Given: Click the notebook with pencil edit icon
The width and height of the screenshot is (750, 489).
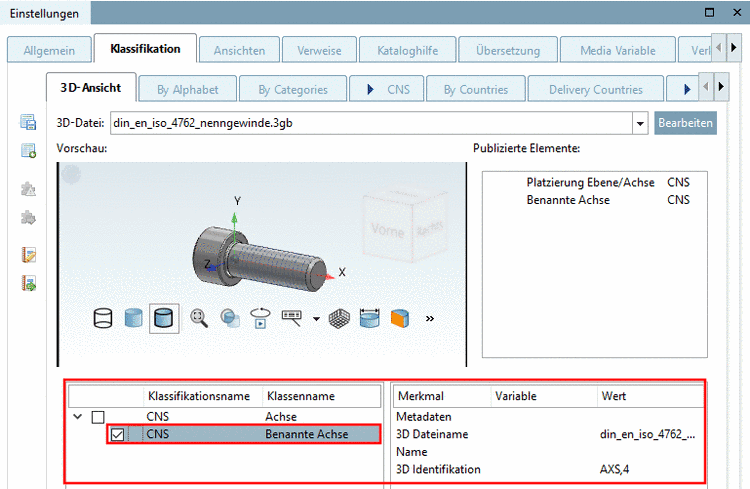Looking at the screenshot, I should tap(28, 255).
